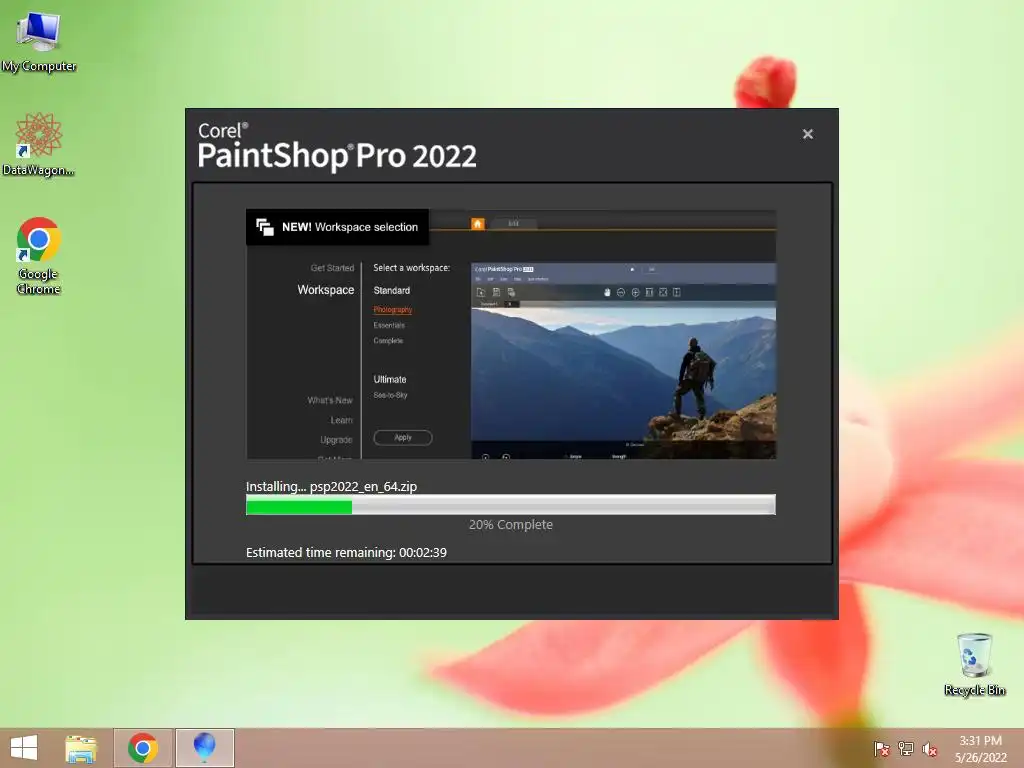The height and width of the screenshot is (768, 1024).
Task: Open the Recycle Bin on the desktop
Action: tap(974, 664)
